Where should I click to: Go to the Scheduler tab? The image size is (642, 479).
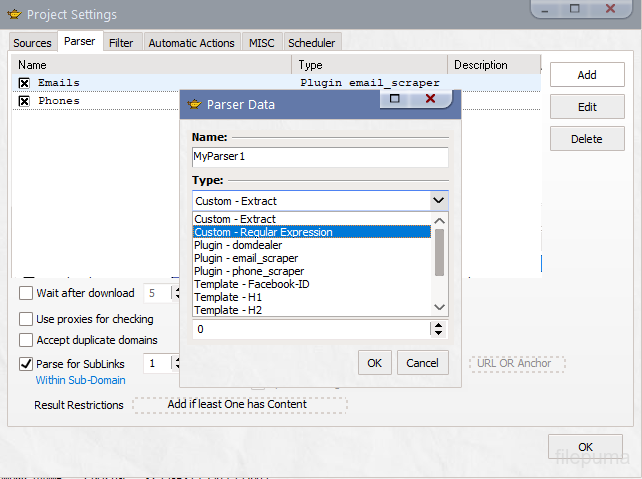click(312, 43)
